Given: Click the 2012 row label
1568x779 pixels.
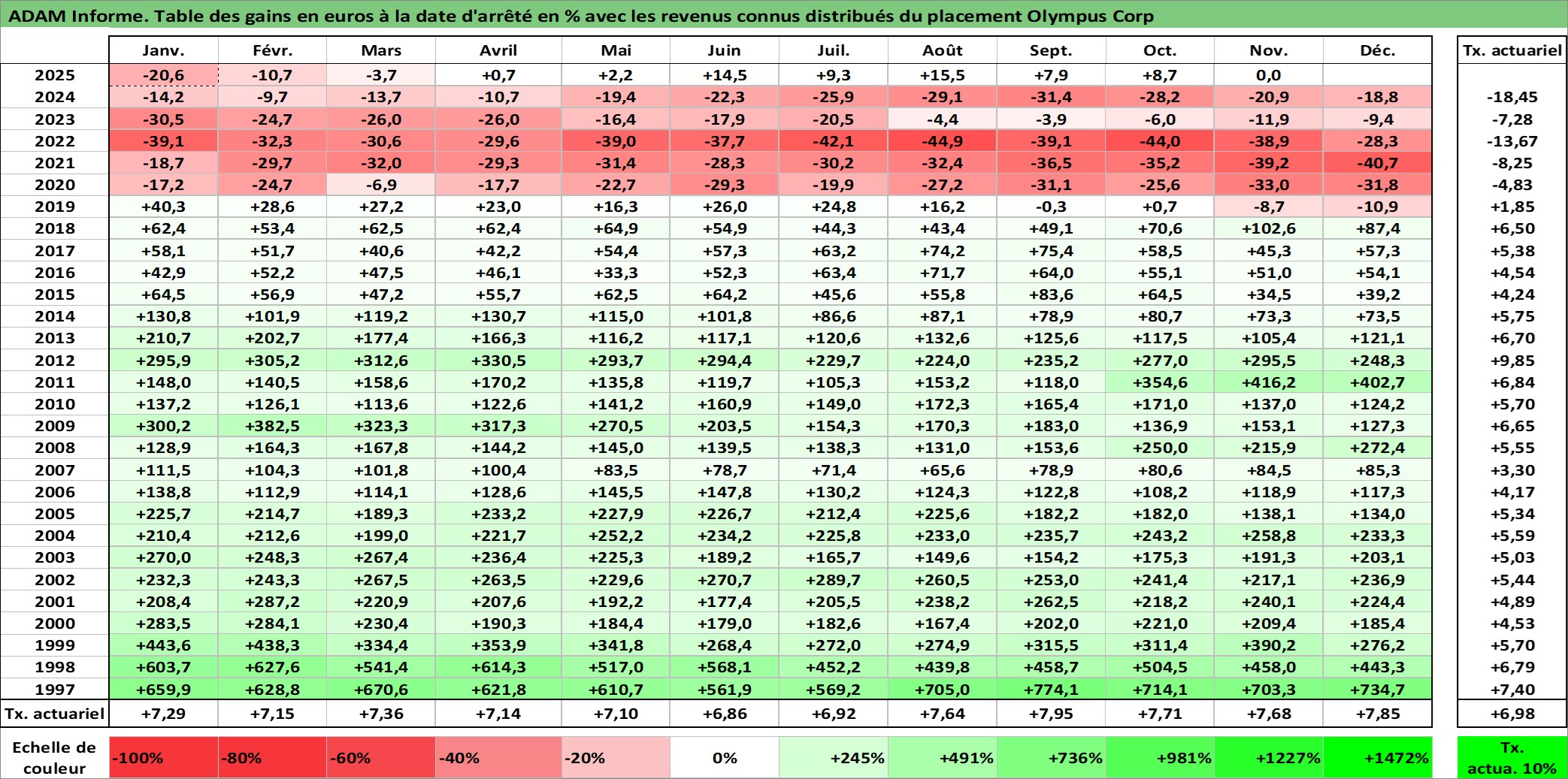Looking at the screenshot, I should (55, 361).
